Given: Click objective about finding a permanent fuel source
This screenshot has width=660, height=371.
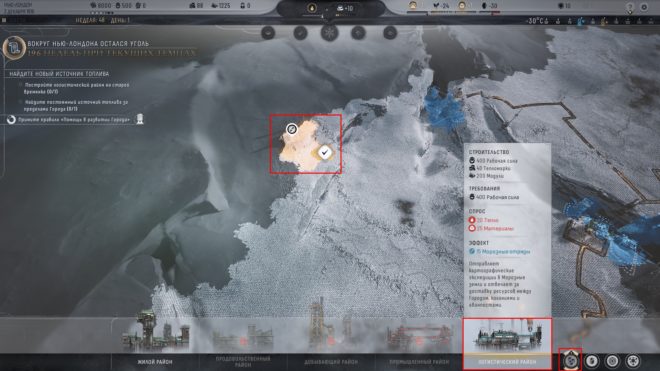Looking at the screenshot, I should point(76,105).
